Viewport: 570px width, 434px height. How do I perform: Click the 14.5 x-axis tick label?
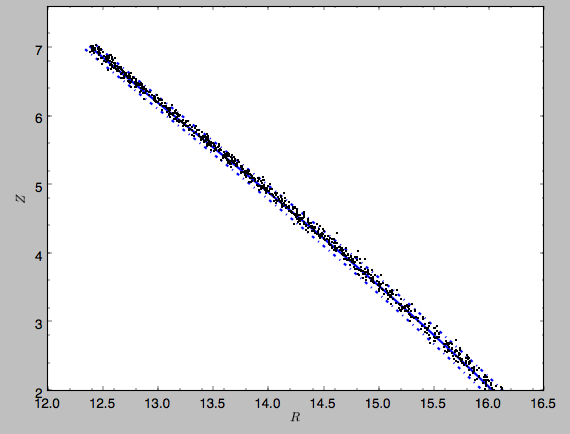click(x=323, y=403)
